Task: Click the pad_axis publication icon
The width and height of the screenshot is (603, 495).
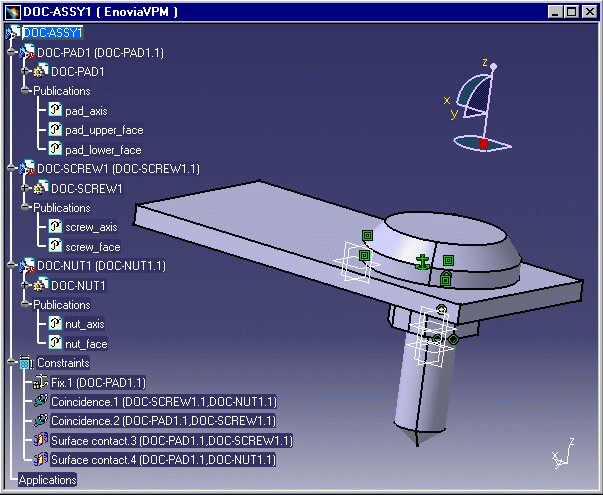Action: coord(56,111)
